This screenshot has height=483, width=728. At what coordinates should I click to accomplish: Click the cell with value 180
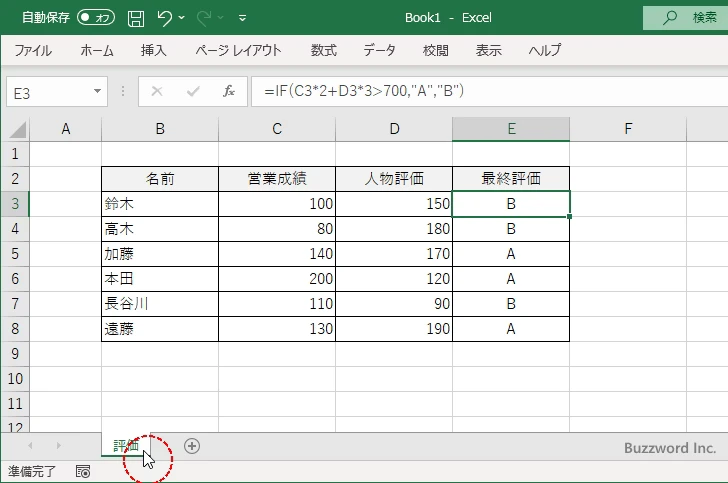pyautogui.click(x=394, y=229)
